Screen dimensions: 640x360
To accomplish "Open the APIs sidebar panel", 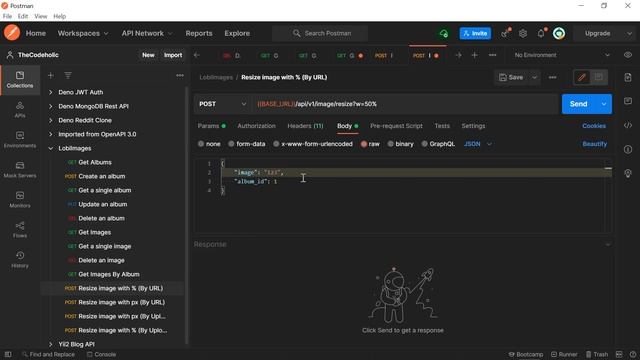I will pyautogui.click(x=20, y=110).
